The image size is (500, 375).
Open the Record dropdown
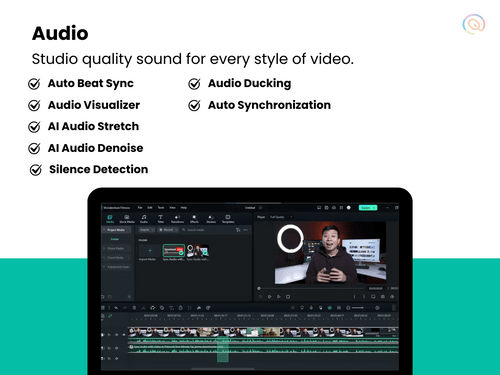pos(168,230)
